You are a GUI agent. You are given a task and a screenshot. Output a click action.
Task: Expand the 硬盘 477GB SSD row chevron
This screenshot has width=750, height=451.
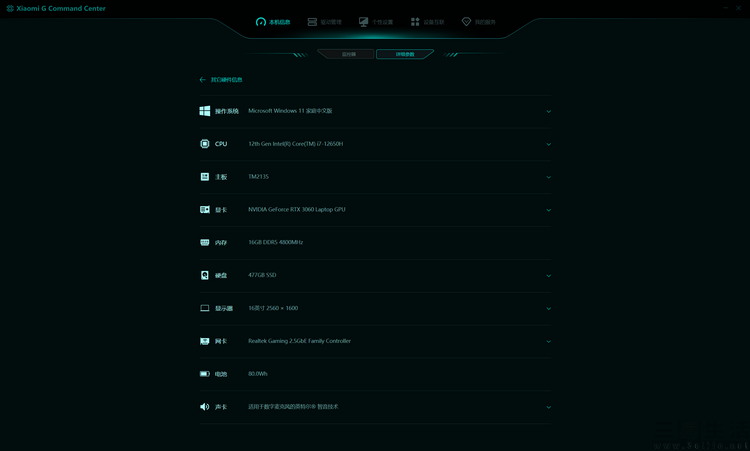(549, 275)
